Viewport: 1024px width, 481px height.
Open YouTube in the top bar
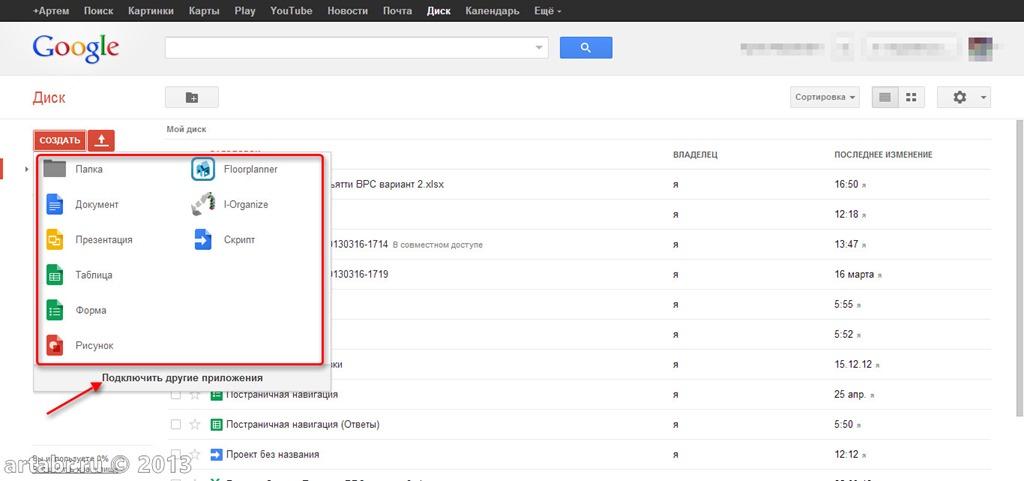pyautogui.click(x=291, y=11)
